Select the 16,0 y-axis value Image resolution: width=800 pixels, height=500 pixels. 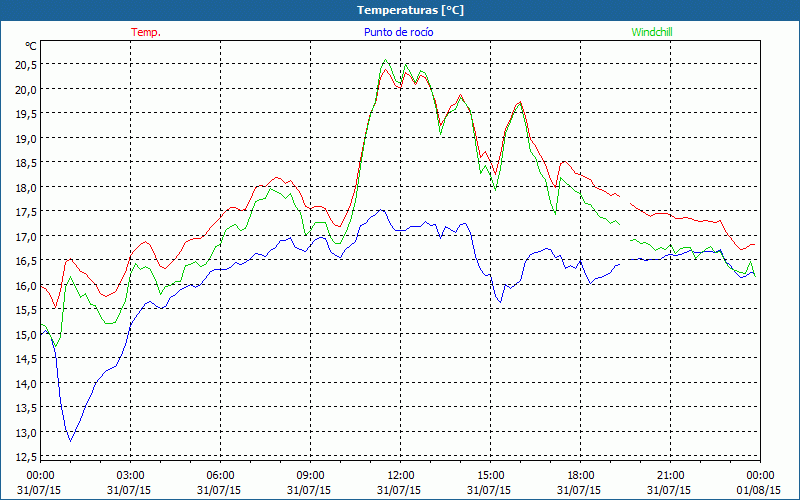pyautogui.click(x=25, y=286)
